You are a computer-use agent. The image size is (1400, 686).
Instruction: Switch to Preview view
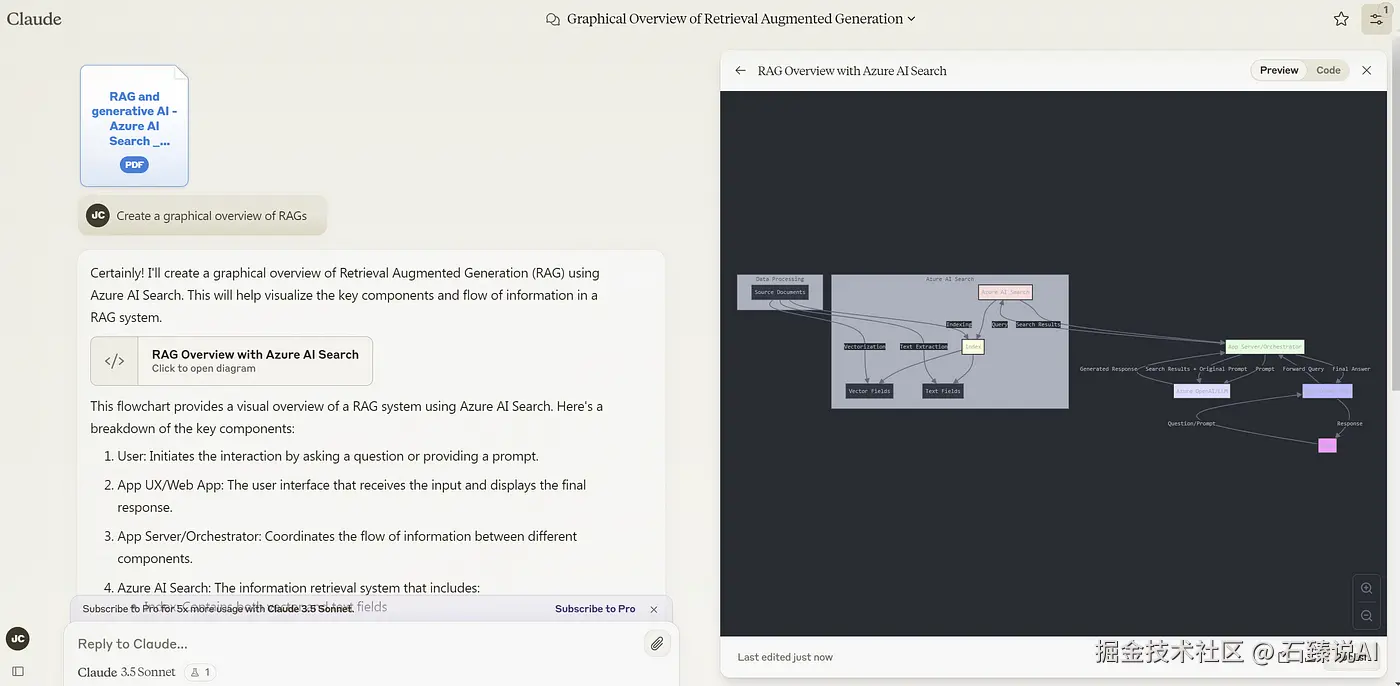(1279, 70)
